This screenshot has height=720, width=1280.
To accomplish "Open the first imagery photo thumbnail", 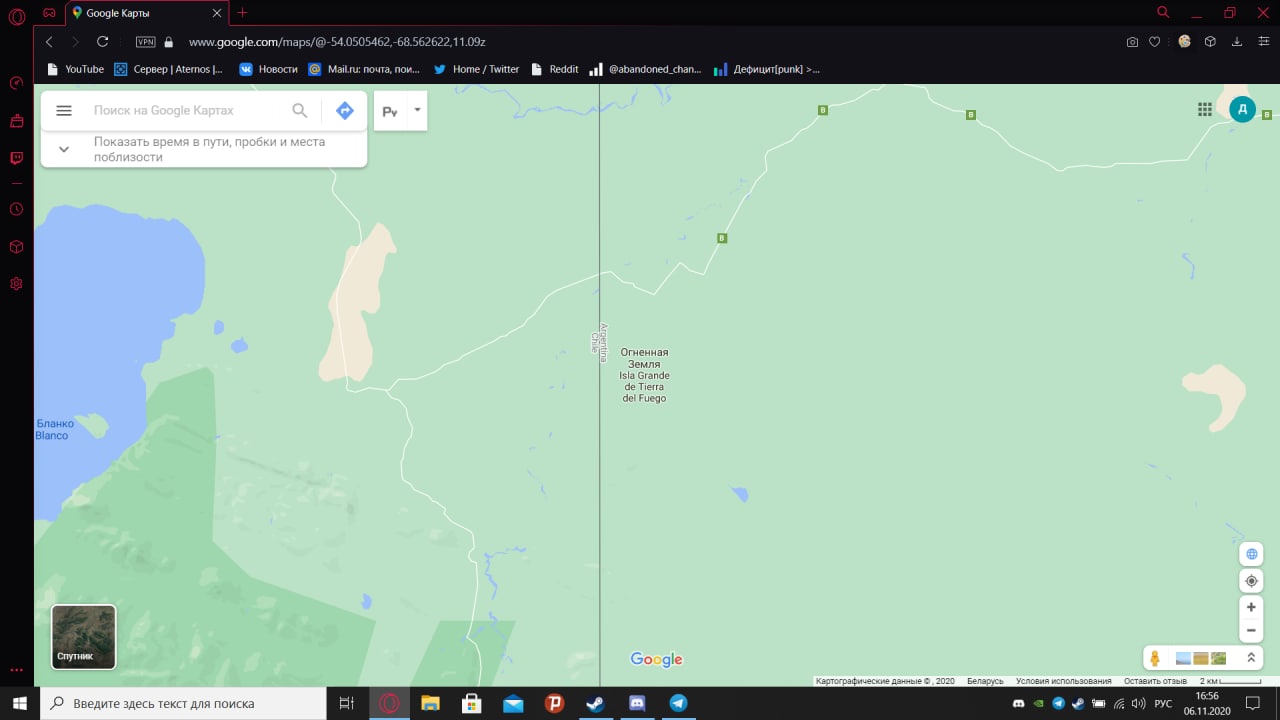I will (1183, 658).
